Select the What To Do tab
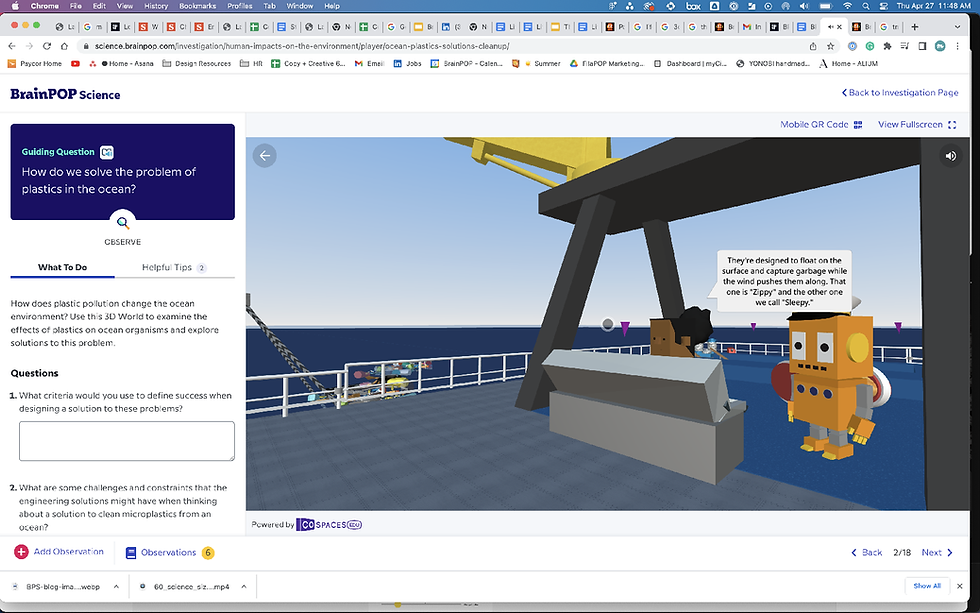 point(62,267)
